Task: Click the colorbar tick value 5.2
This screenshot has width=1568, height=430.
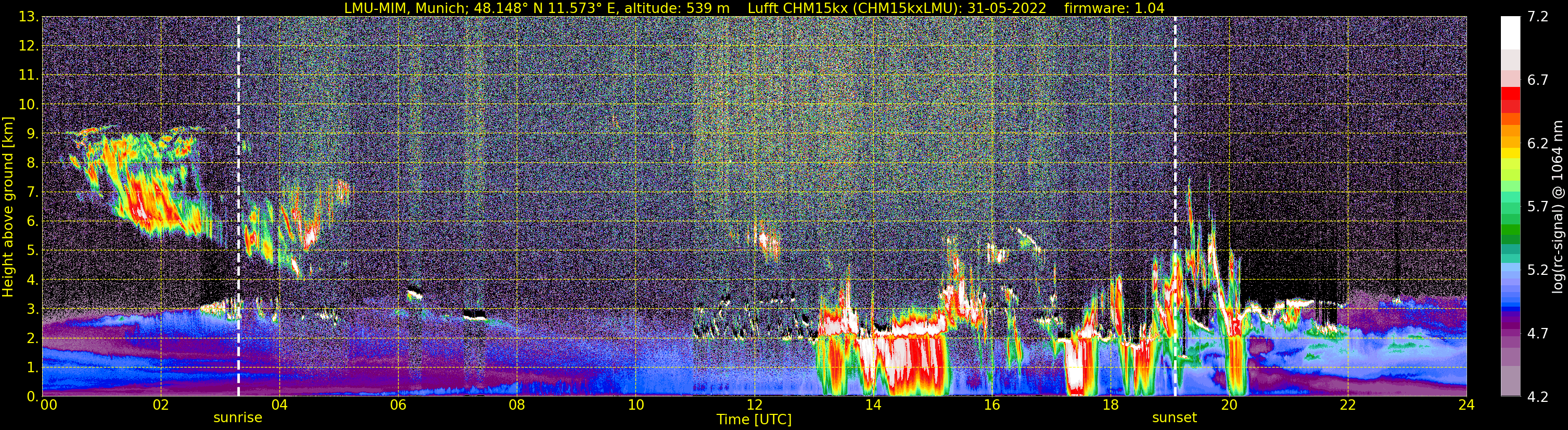Action: click(x=1538, y=270)
